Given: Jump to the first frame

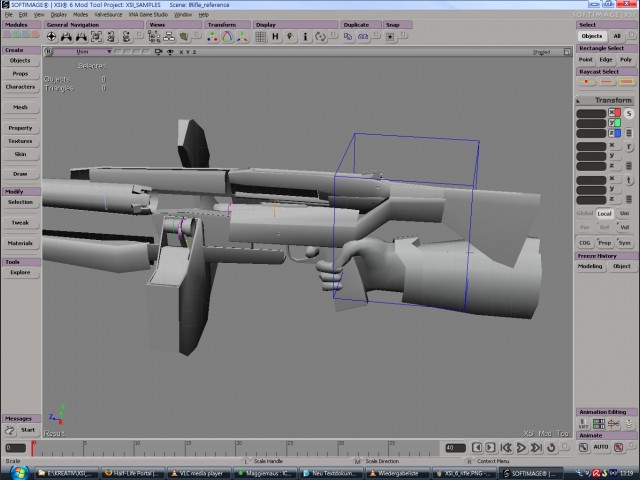Looking at the screenshot, I should (x=507, y=448).
